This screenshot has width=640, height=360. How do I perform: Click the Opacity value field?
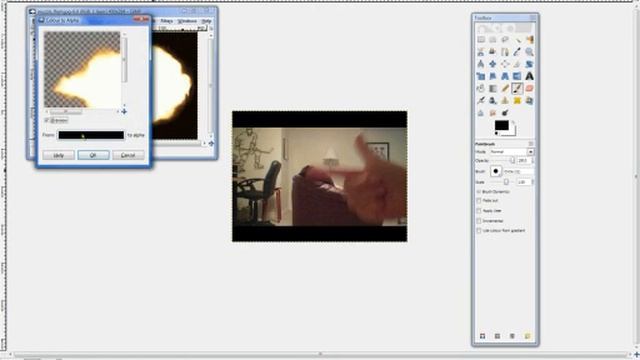pyautogui.click(x=524, y=161)
